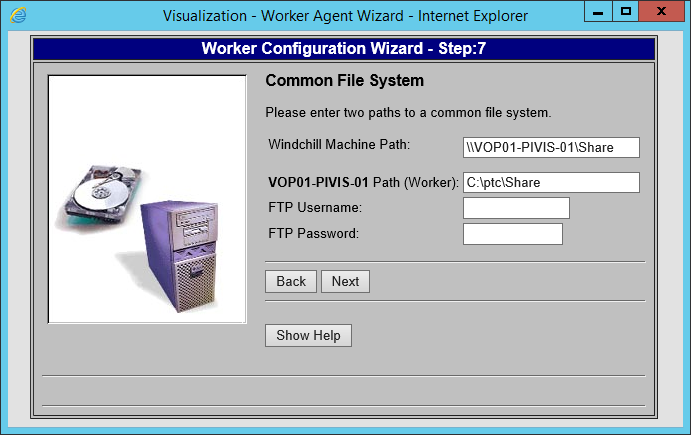This screenshot has height=435, width=691.
Task: Go to previous step with Back
Action: click(291, 281)
